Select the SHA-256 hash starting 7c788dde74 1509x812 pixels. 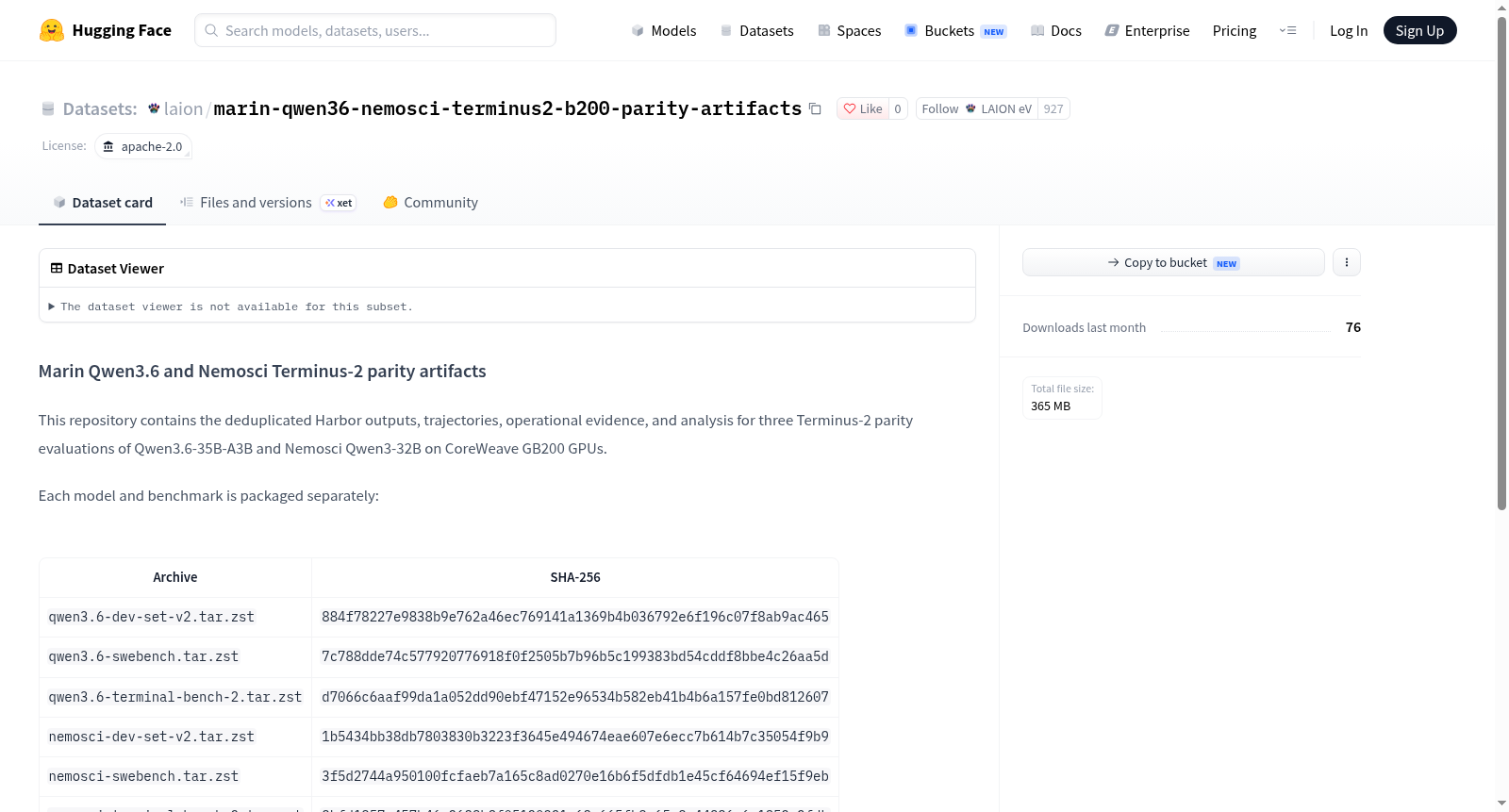click(575, 656)
